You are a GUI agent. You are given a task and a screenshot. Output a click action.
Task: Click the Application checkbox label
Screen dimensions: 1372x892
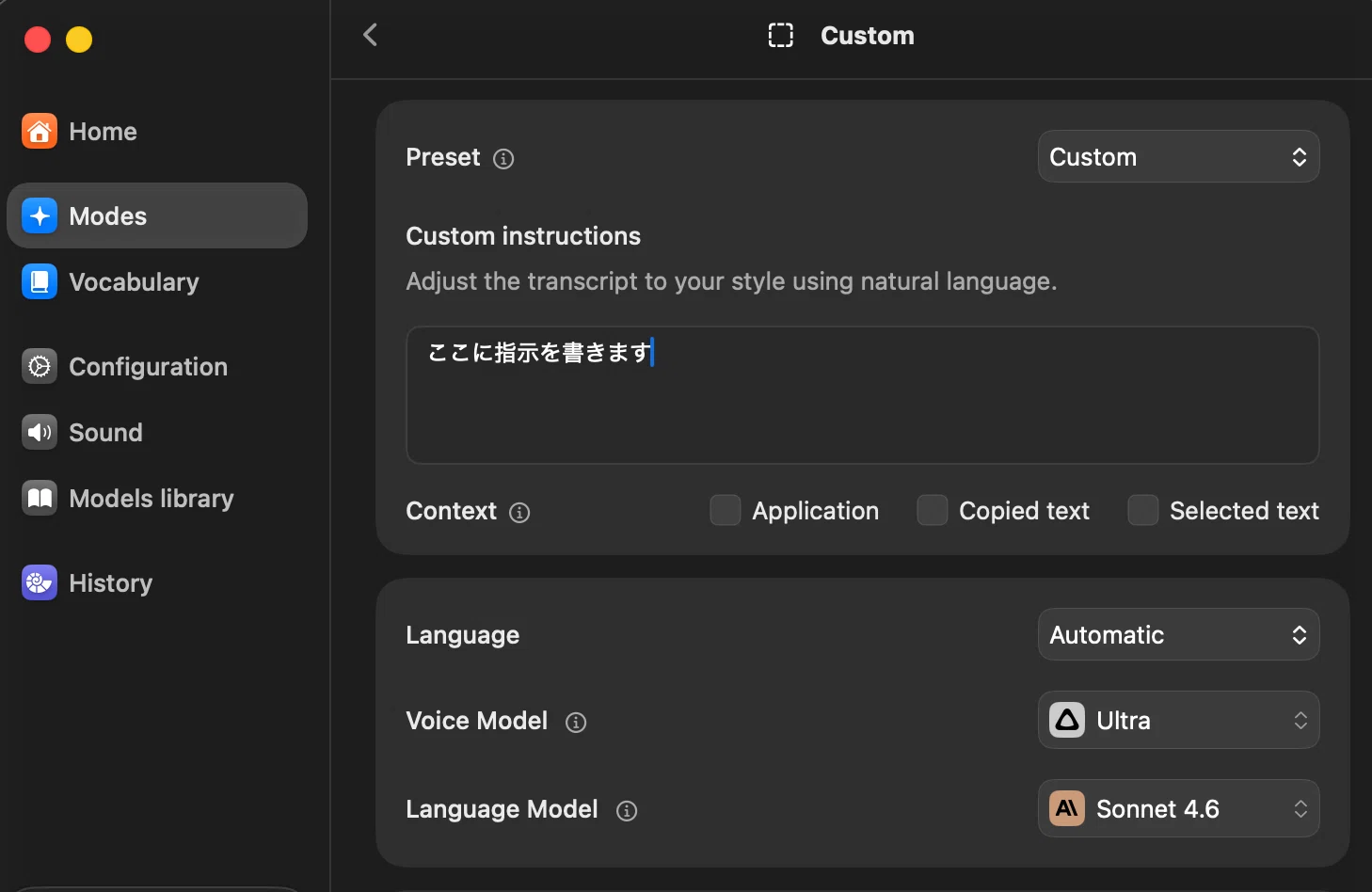pyautogui.click(x=815, y=511)
